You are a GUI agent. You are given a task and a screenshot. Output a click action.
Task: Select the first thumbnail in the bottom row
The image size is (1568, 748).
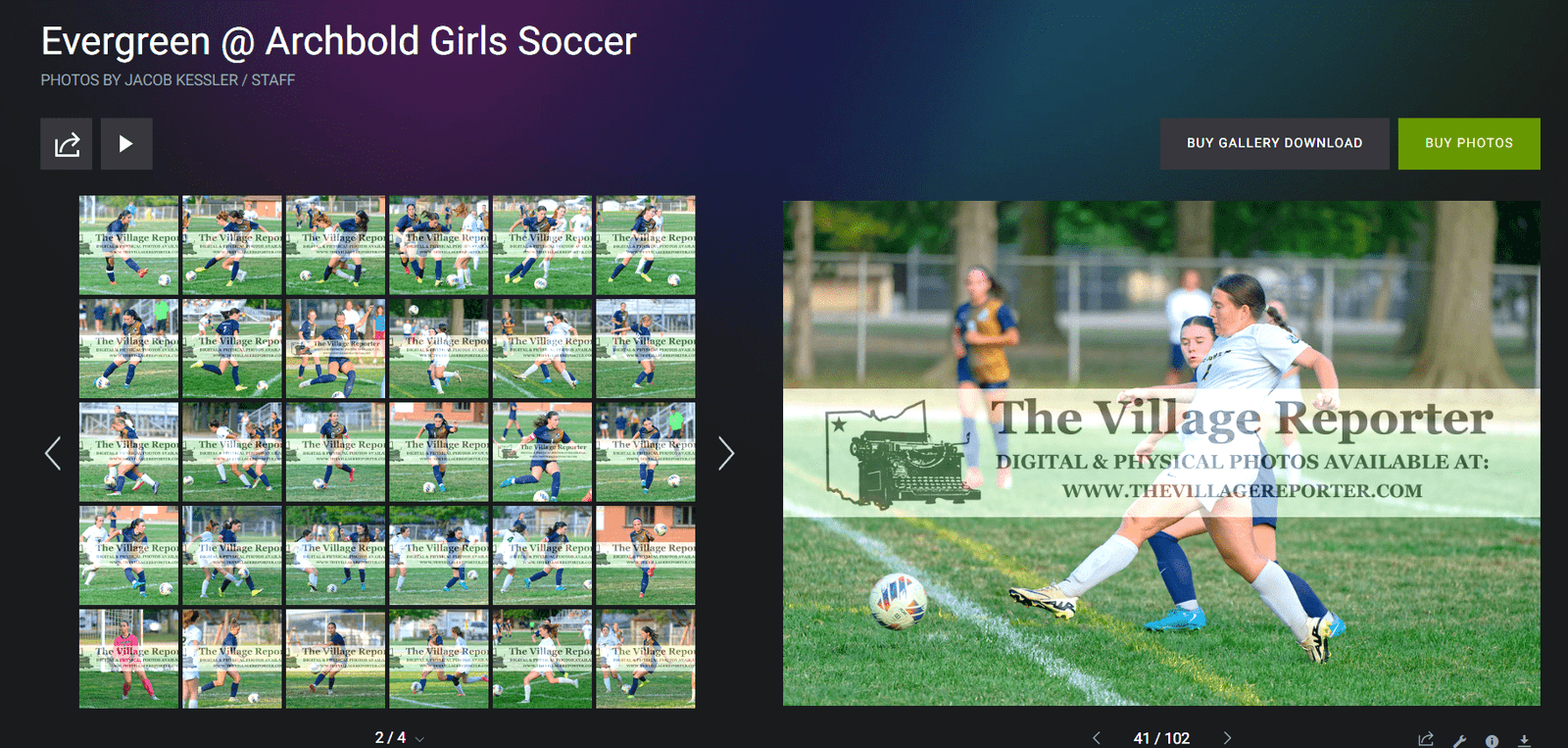click(x=128, y=659)
